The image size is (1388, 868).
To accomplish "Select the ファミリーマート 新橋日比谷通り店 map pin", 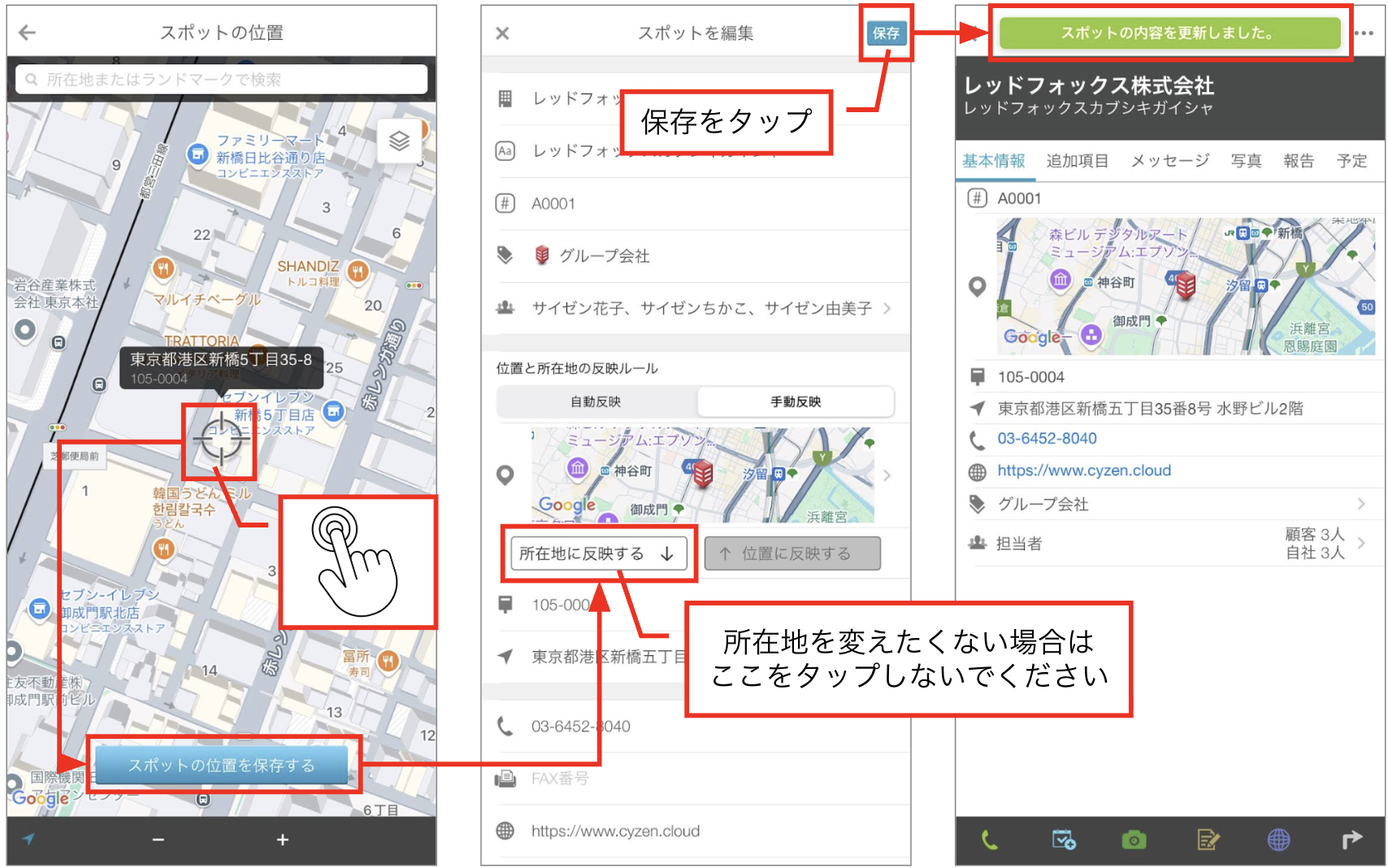I will 197,153.
